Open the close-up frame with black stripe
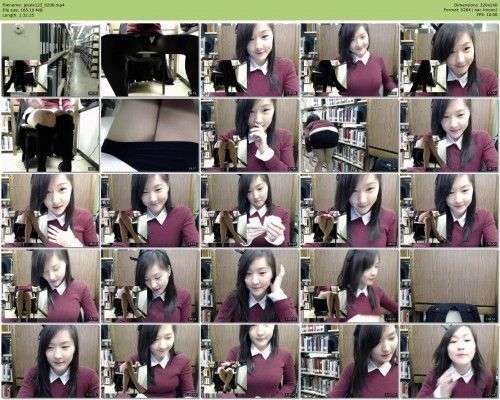 click(150, 135)
